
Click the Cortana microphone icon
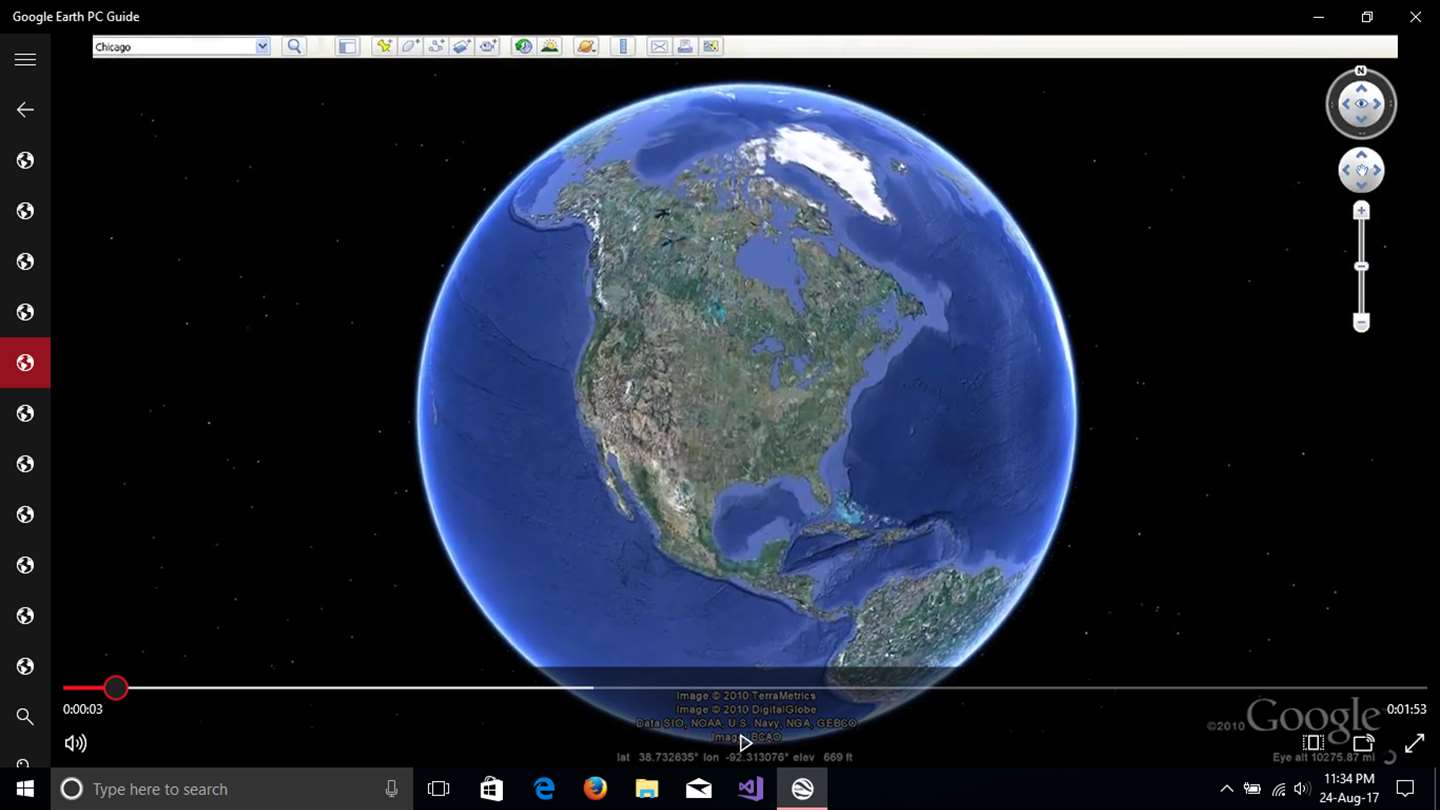pyautogui.click(x=391, y=789)
